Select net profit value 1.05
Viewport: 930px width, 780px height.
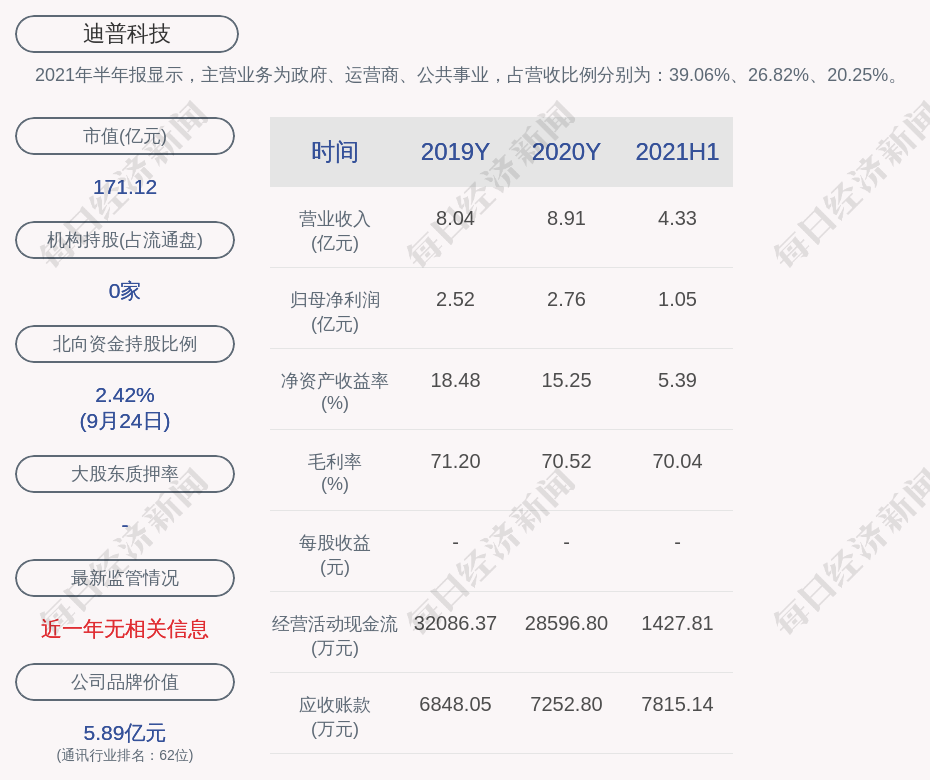(677, 300)
